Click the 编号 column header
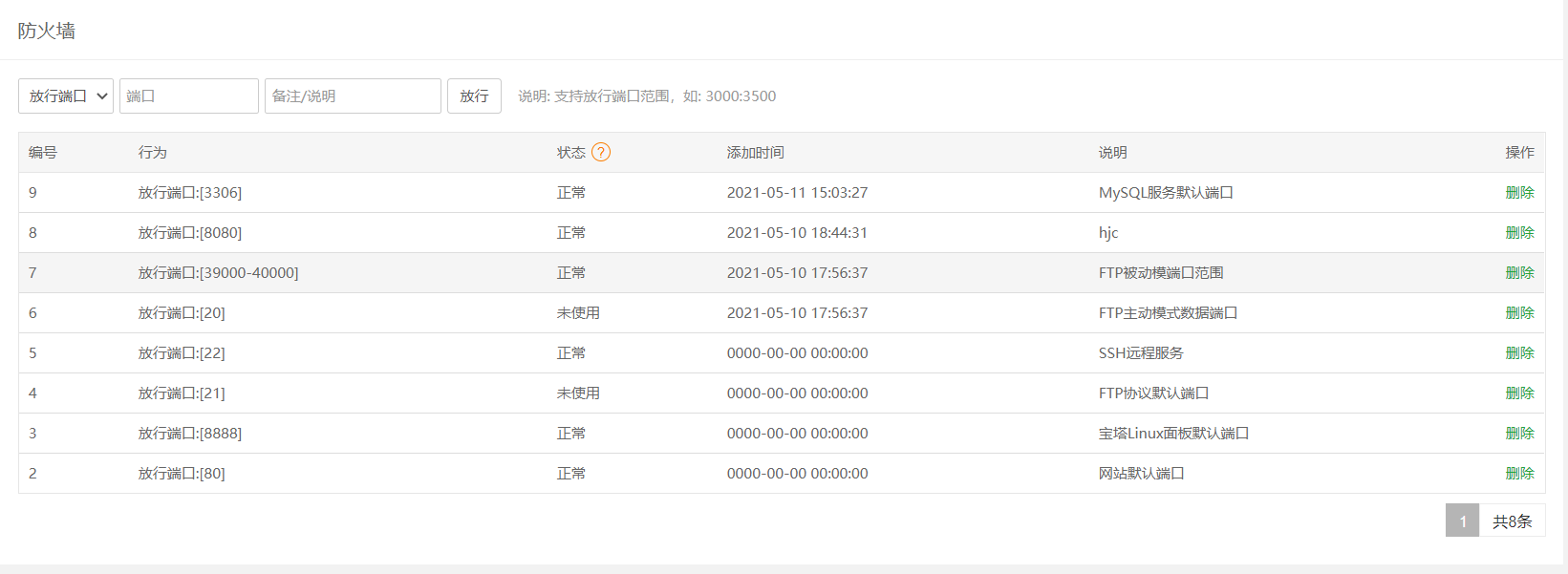The image size is (1568, 574). point(43,153)
